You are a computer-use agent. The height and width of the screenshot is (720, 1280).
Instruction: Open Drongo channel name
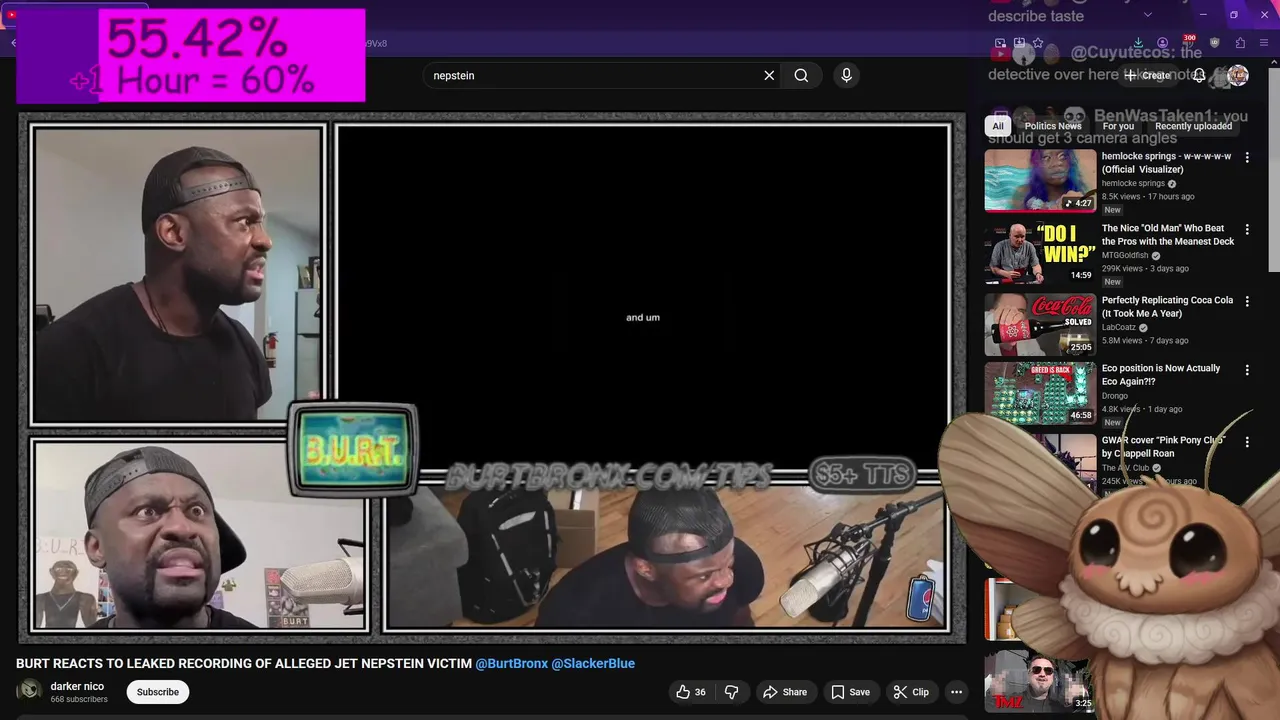[x=1114, y=395]
